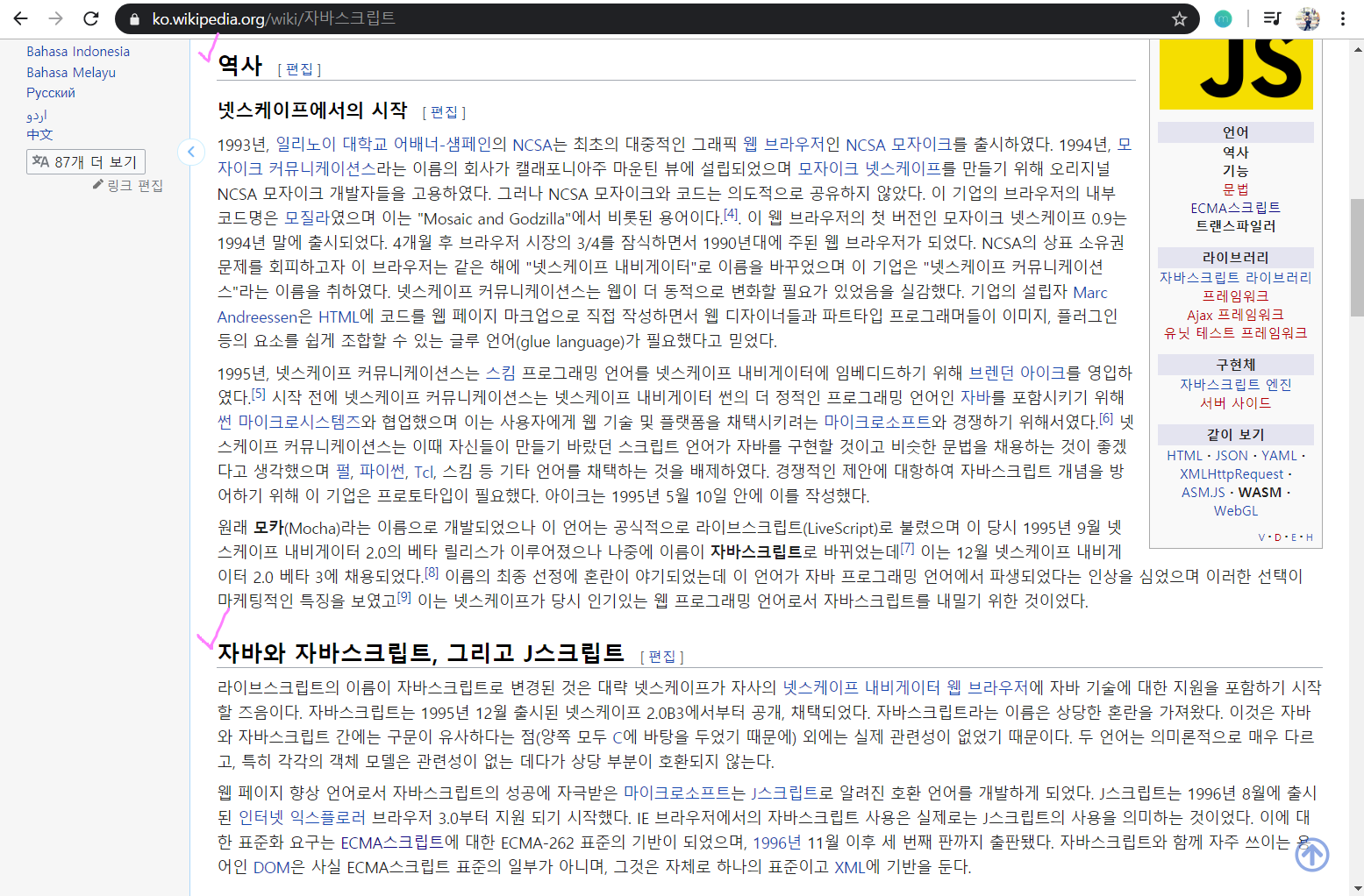This screenshot has width=1364, height=896.
Task: Go back to previous page
Action: (x=20, y=18)
